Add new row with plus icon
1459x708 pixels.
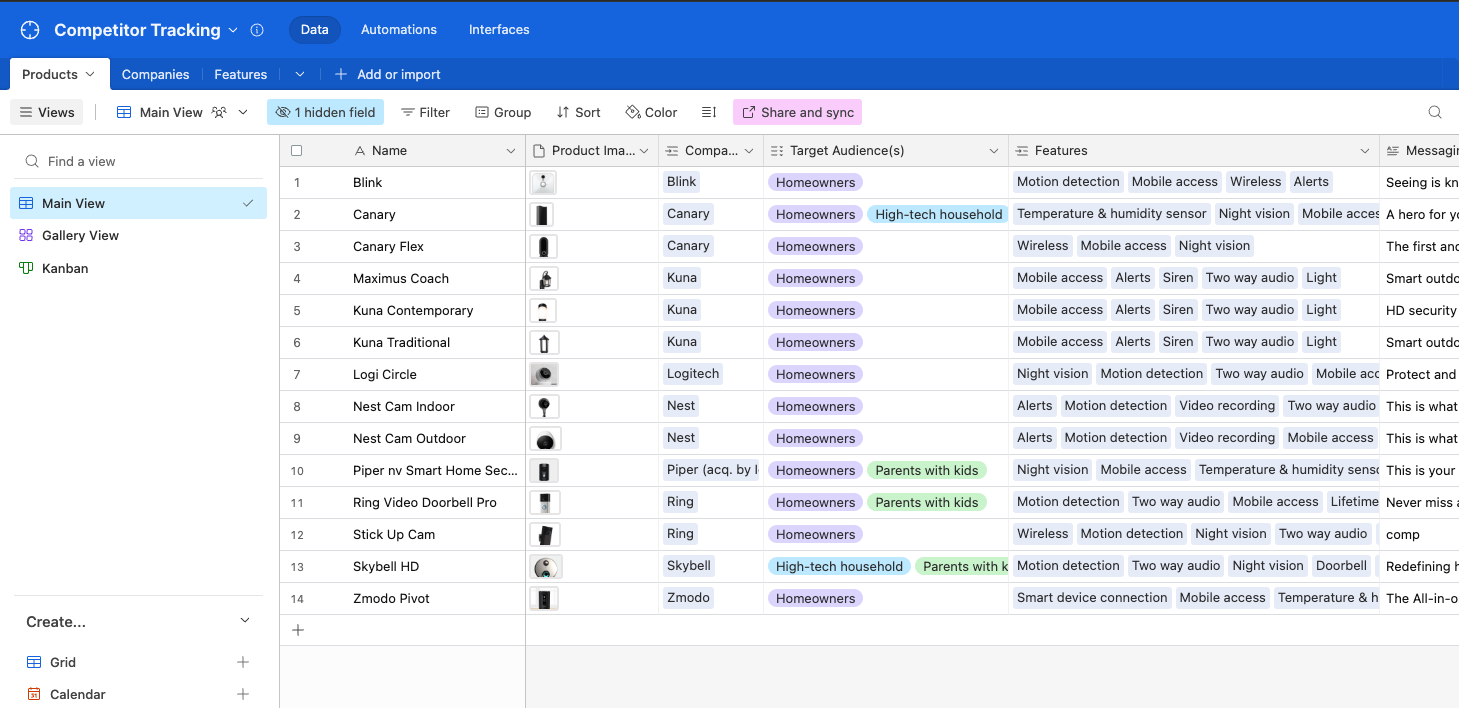[297, 630]
